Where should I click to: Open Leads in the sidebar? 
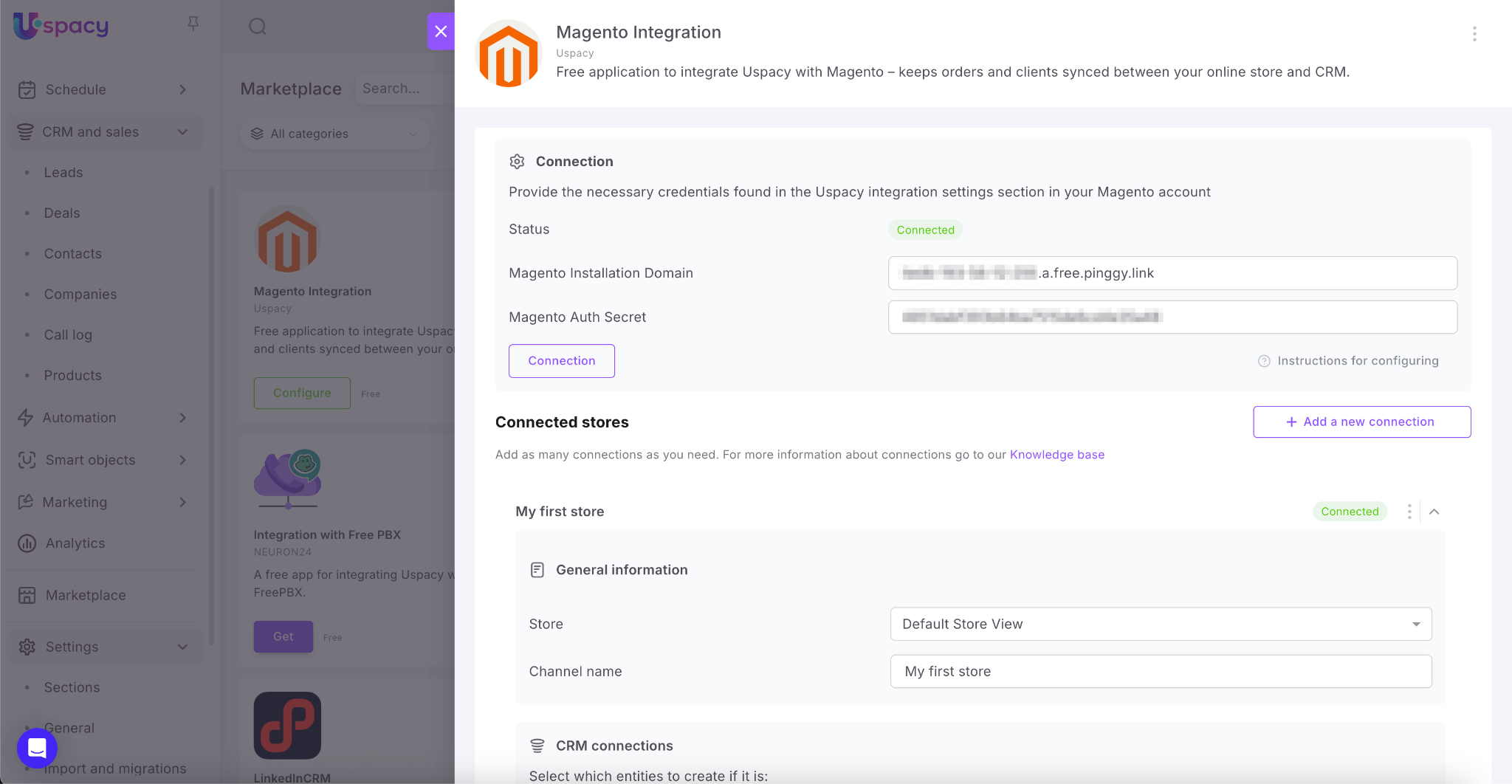(63, 173)
